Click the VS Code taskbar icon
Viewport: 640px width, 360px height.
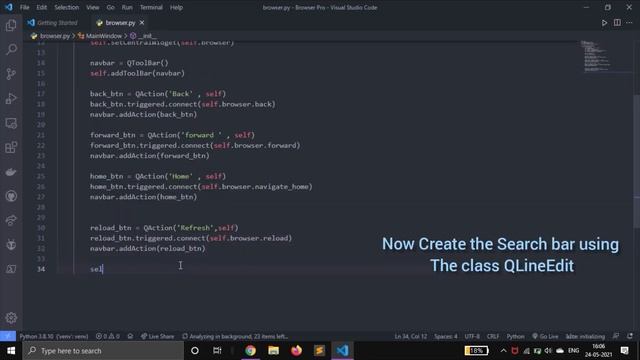(342, 351)
